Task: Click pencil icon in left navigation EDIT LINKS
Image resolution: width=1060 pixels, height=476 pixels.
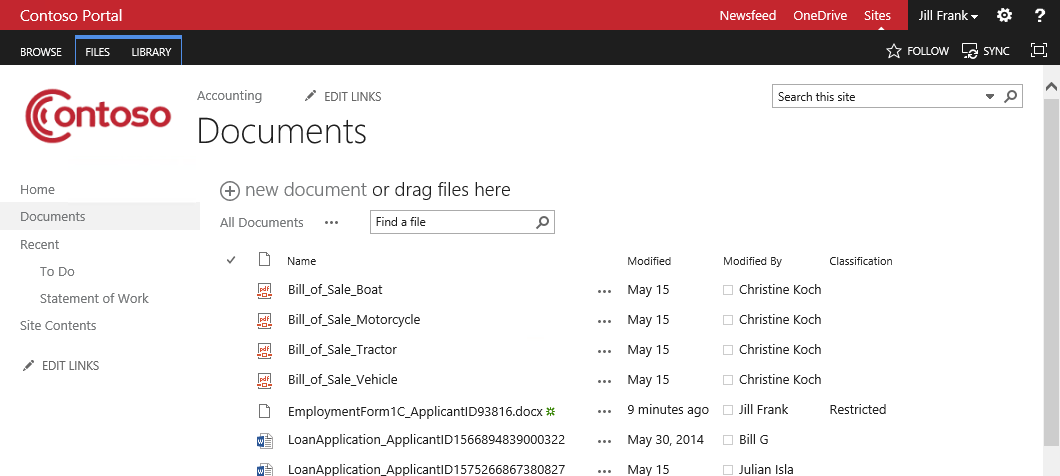Action: pos(28,366)
